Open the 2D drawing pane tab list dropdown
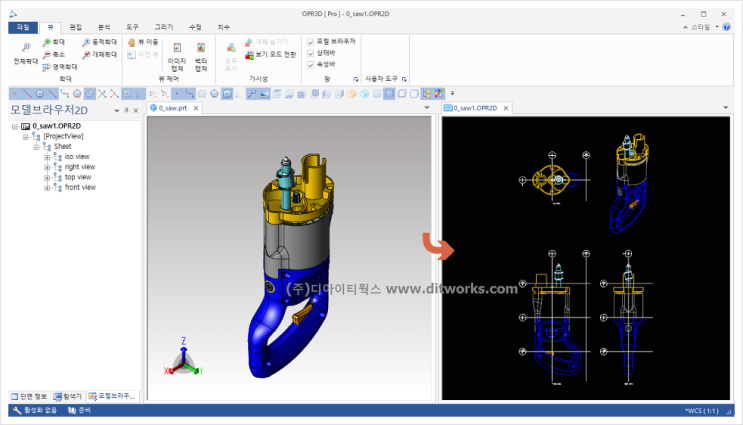Screen dimensions: 743x425 (x=725, y=108)
